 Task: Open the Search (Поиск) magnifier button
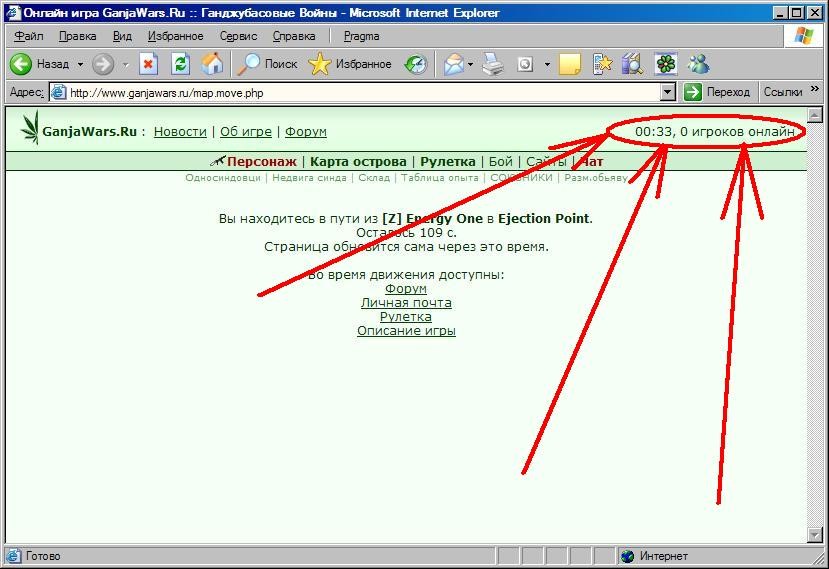(x=266, y=64)
